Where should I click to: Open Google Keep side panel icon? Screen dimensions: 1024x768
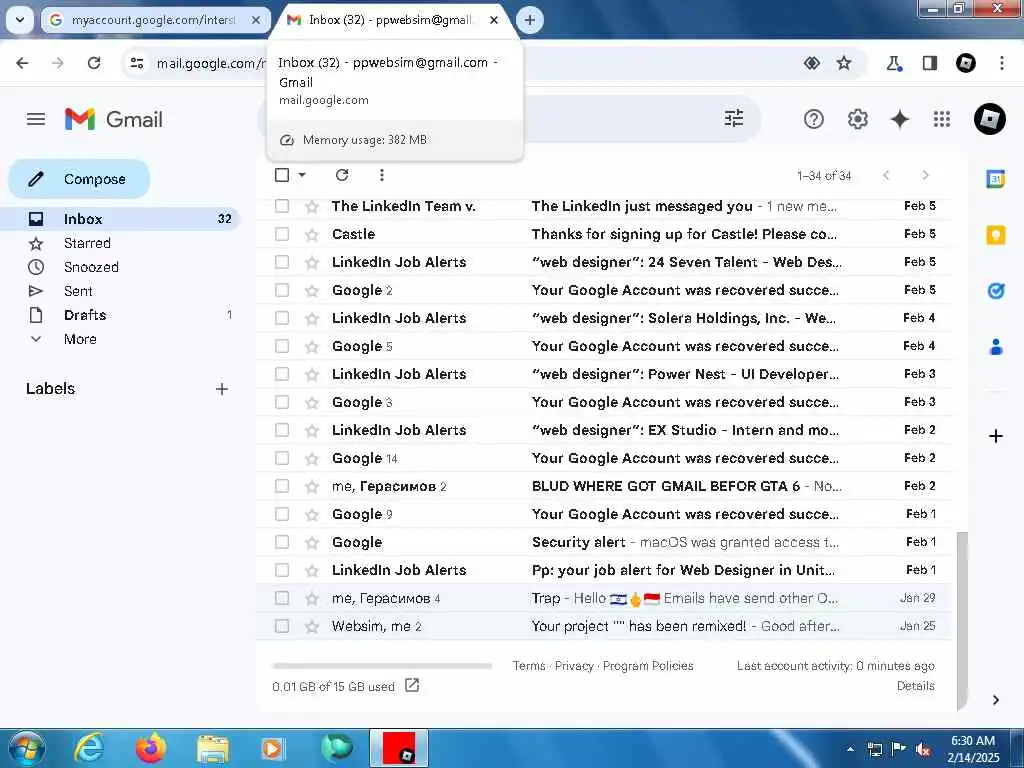coord(995,235)
